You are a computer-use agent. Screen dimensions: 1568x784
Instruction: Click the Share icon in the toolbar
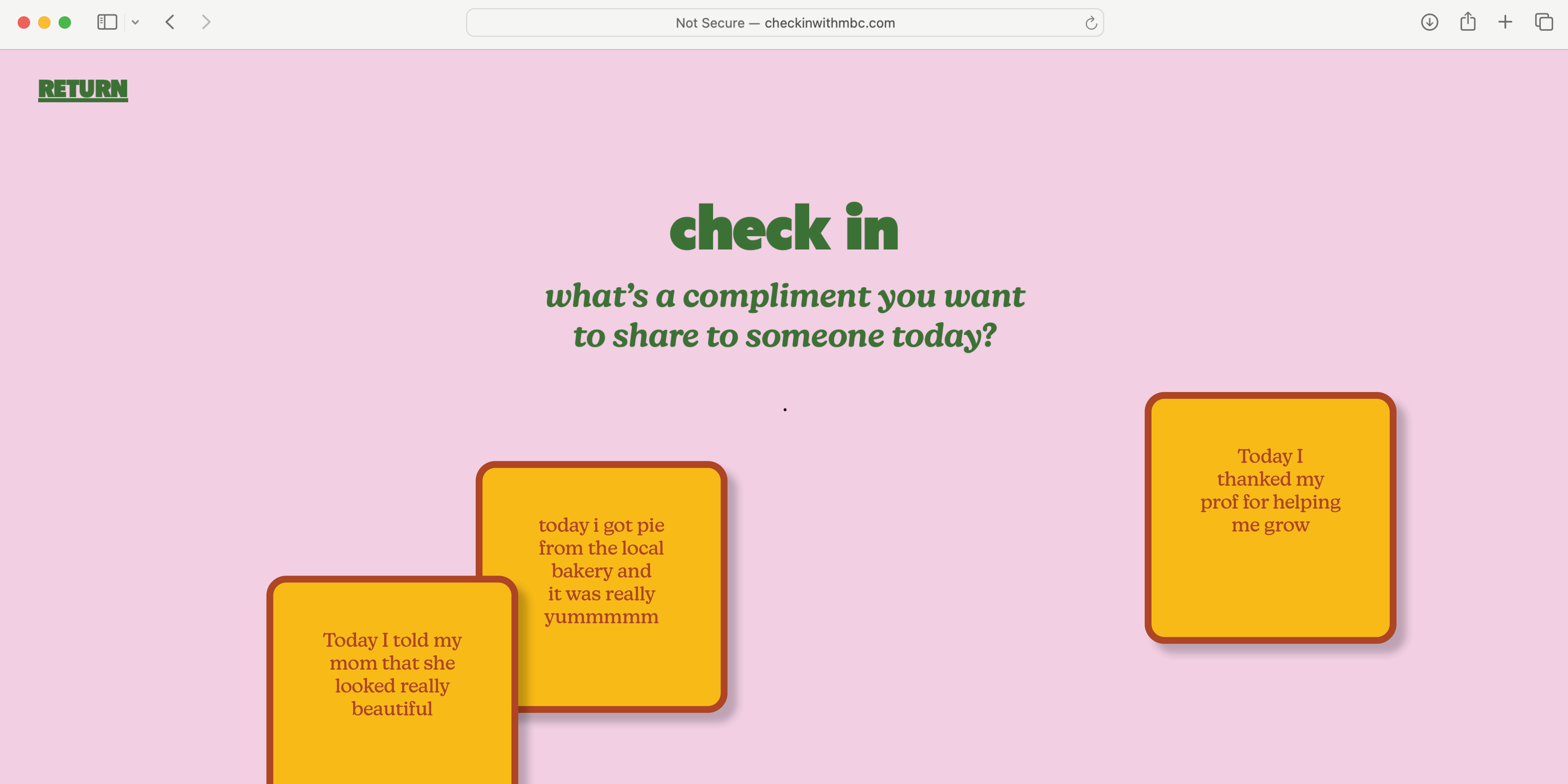coord(1468,23)
